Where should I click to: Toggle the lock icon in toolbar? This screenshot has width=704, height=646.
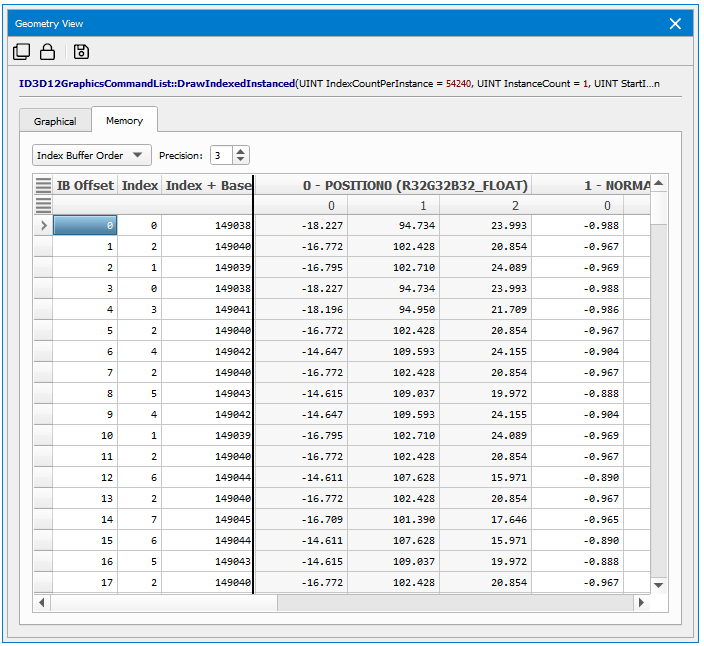pos(47,52)
